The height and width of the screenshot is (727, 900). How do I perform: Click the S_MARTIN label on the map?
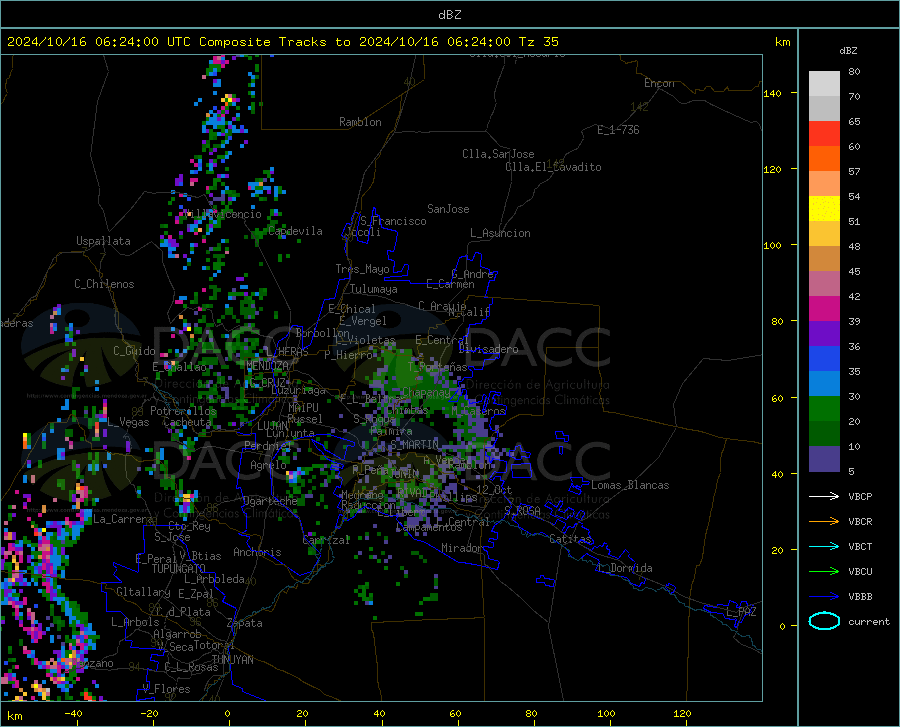point(414,445)
